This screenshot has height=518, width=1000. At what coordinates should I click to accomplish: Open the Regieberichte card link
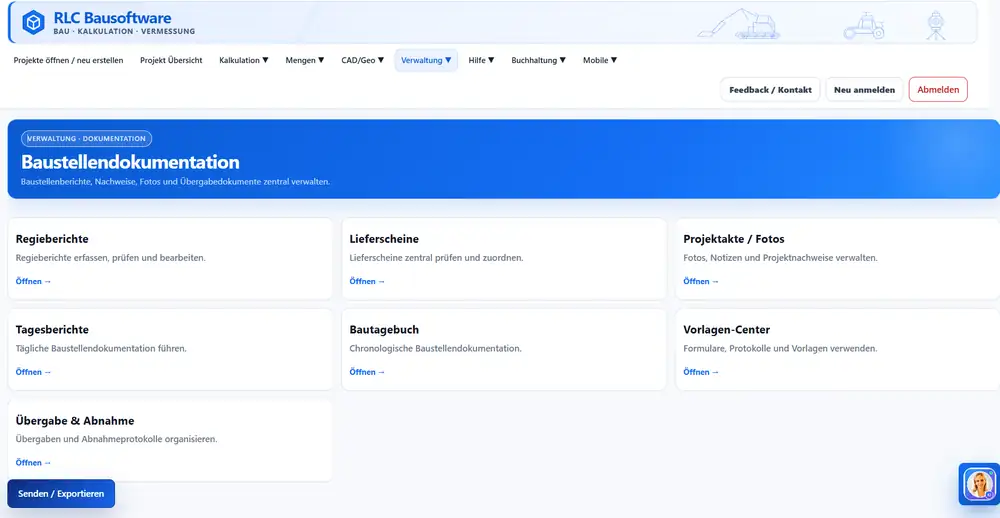[x=33, y=281]
